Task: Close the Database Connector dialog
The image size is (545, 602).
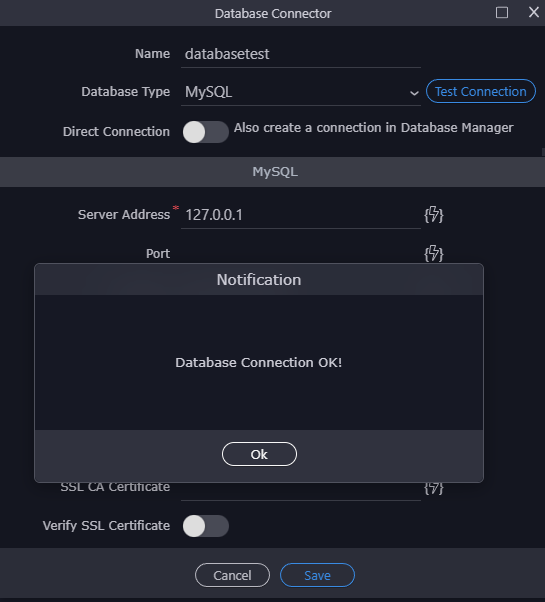Action: [533, 13]
